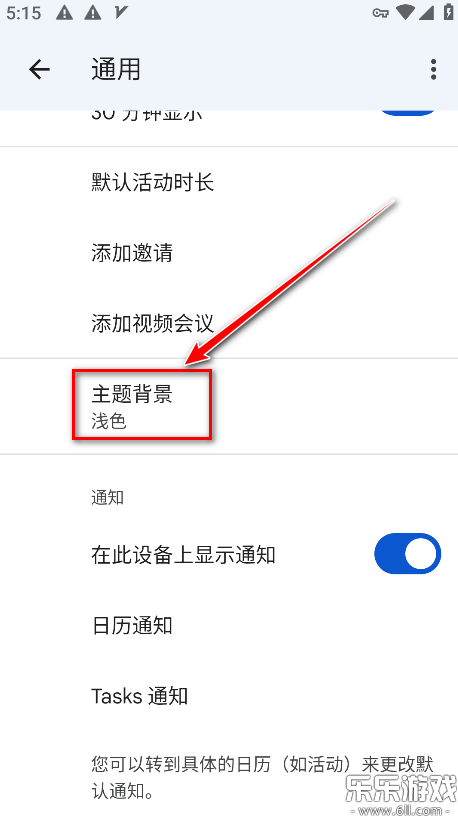The width and height of the screenshot is (458, 820).
Task: Open 添加视频会议 setting
Action: click(229, 323)
